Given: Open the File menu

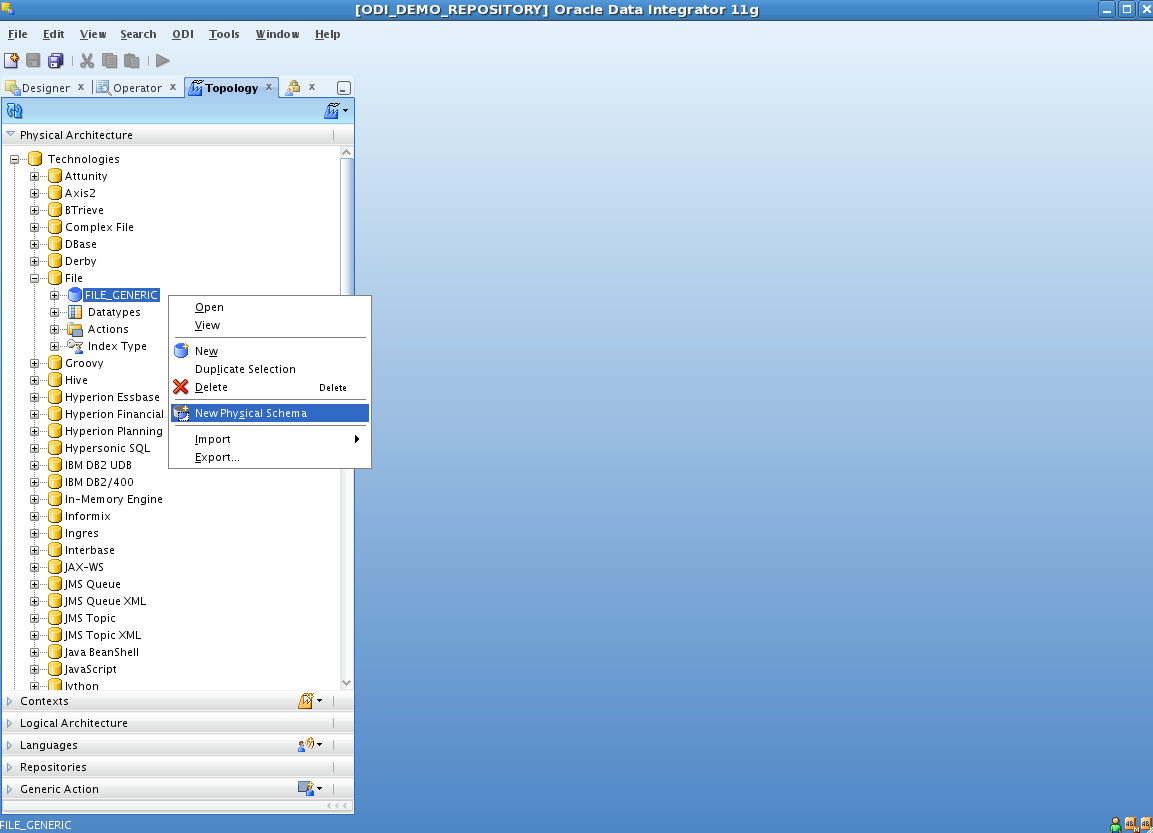Looking at the screenshot, I should coord(18,34).
